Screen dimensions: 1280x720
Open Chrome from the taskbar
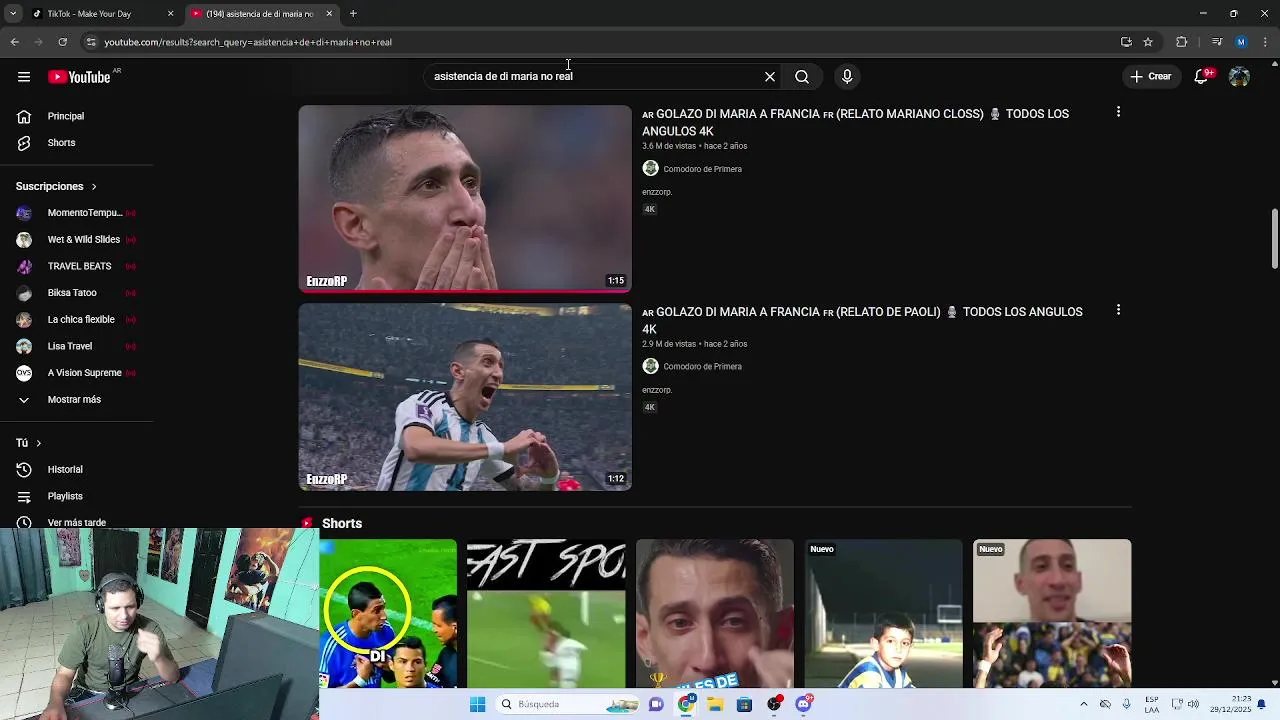pyautogui.click(x=686, y=704)
